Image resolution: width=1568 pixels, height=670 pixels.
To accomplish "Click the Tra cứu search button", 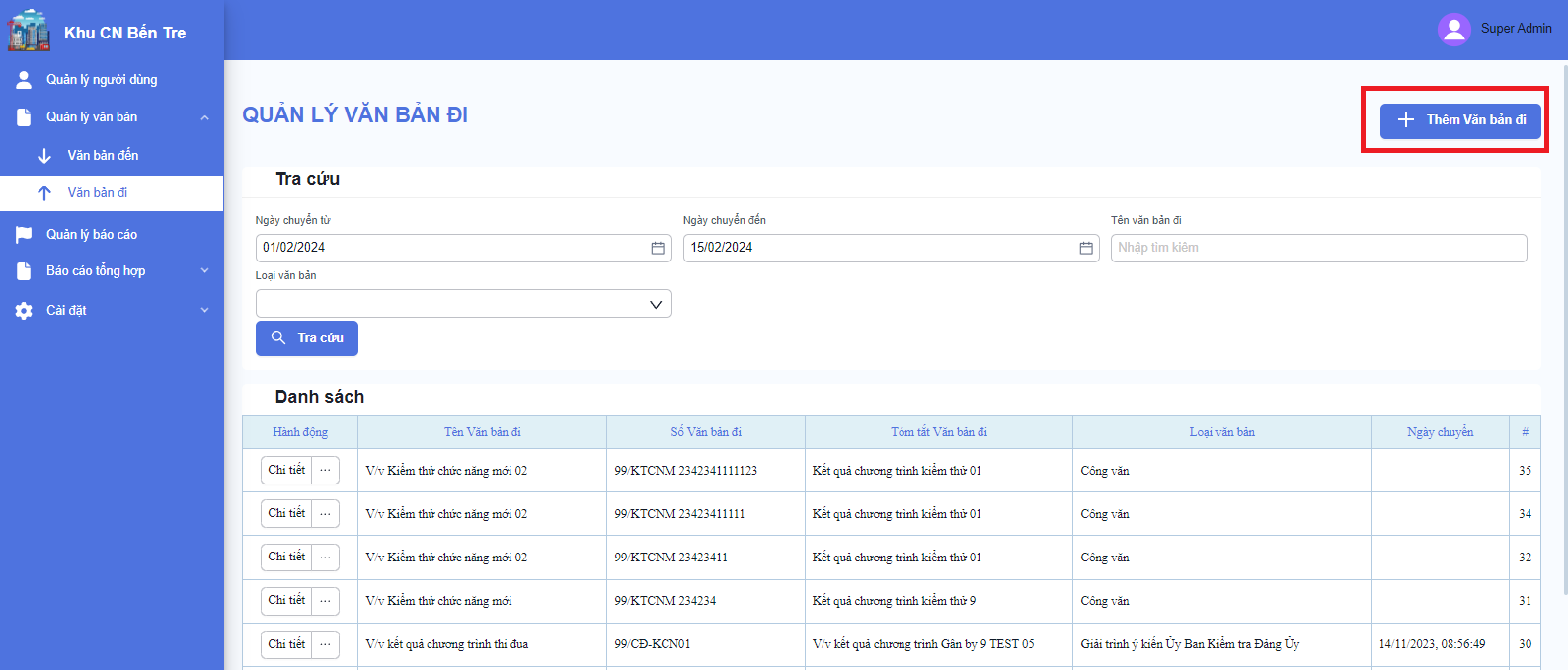I will pyautogui.click(x=307, y=337).
